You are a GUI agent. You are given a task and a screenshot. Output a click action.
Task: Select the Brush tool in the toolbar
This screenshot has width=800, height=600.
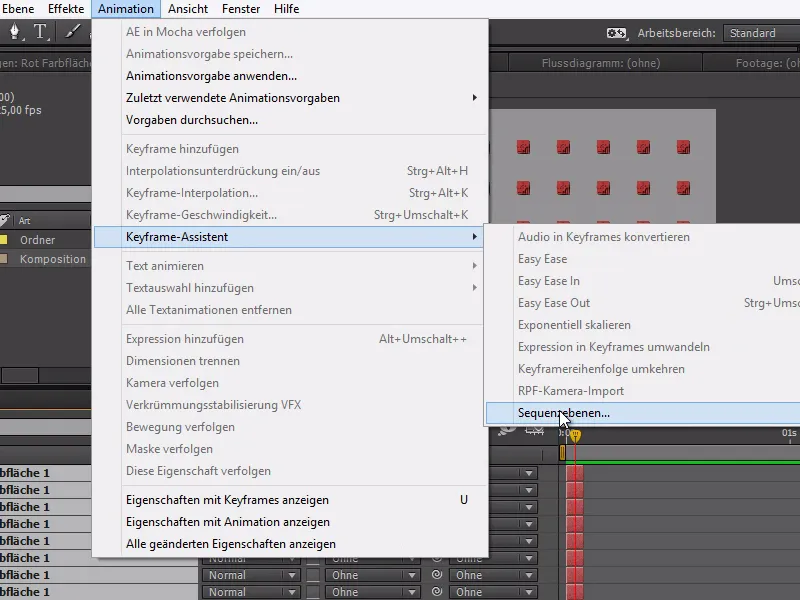[72, 32]
